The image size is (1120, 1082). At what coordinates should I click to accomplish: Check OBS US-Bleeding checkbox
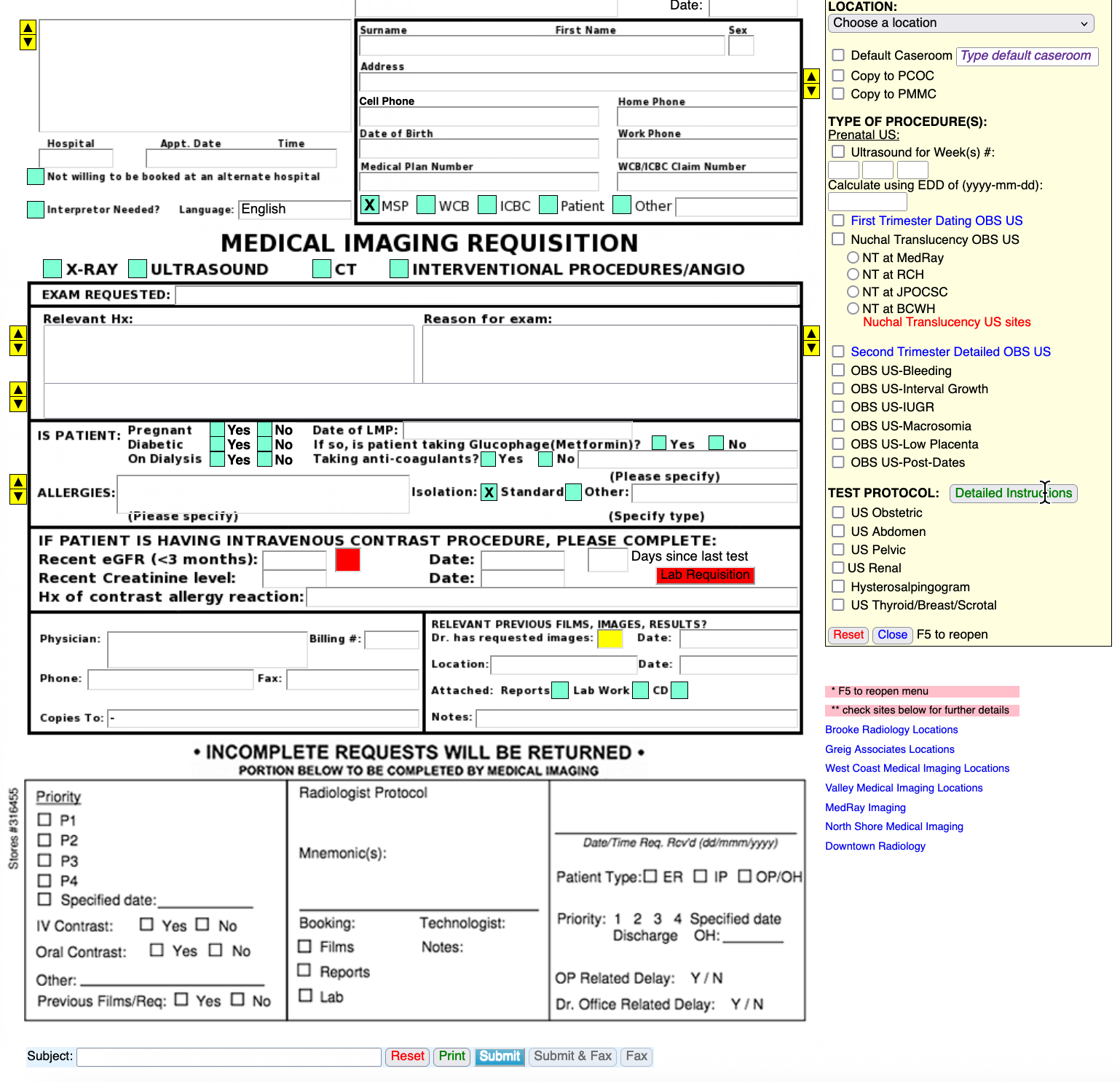click(x=838, y=371)
